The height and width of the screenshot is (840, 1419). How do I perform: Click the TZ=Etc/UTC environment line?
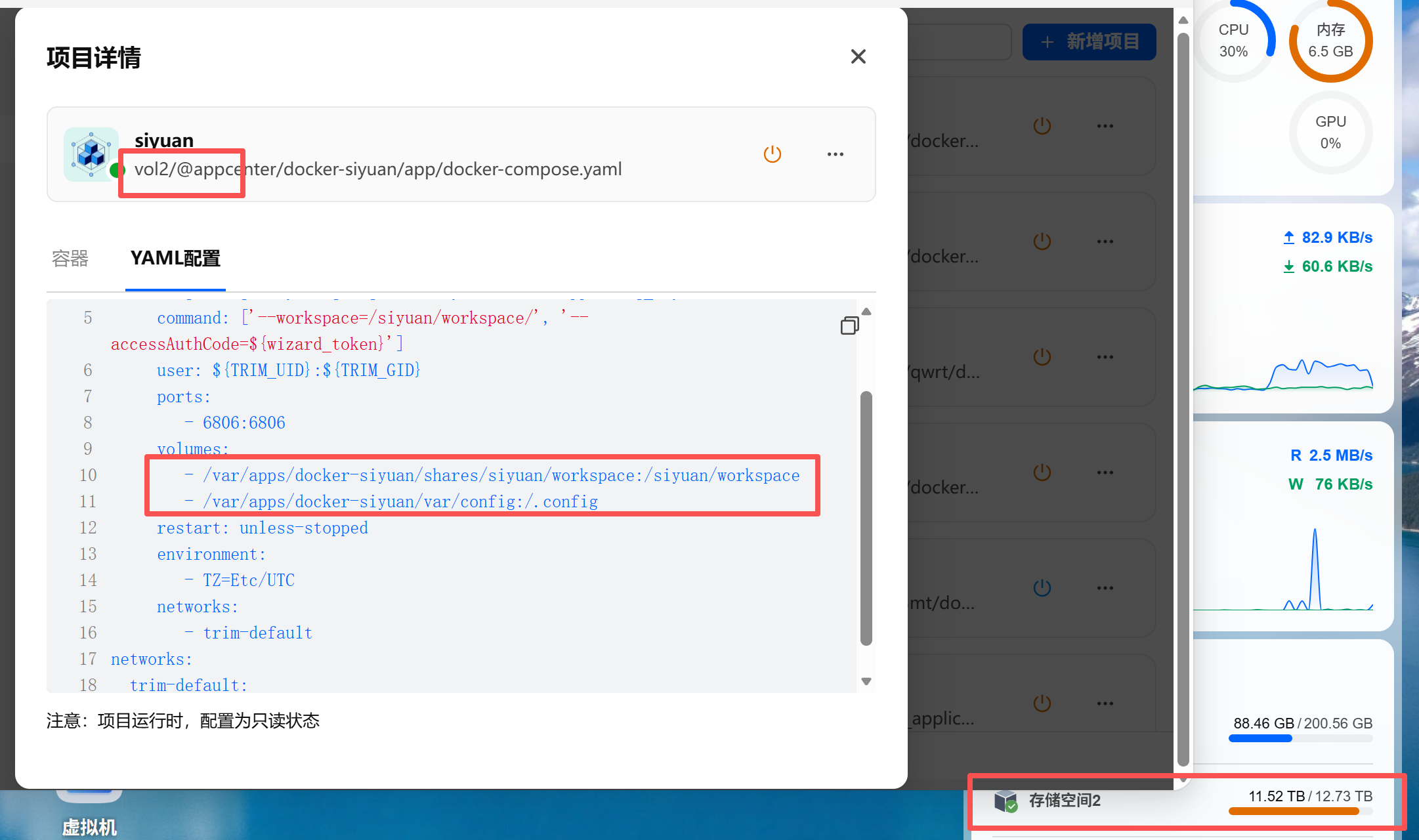pos(239,580)
